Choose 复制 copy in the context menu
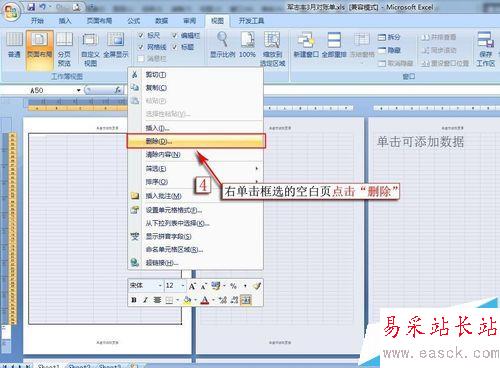This screenshot has width=500, height=368. coord(196,88)
